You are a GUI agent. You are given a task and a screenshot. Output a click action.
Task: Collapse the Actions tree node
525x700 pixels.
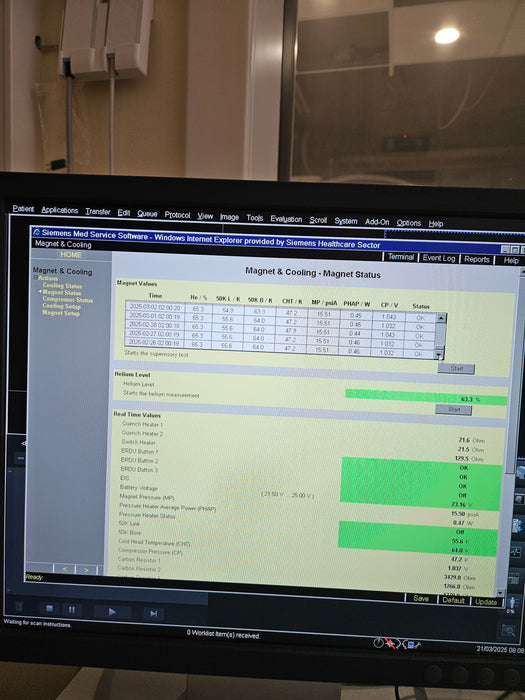pos(35,278)
